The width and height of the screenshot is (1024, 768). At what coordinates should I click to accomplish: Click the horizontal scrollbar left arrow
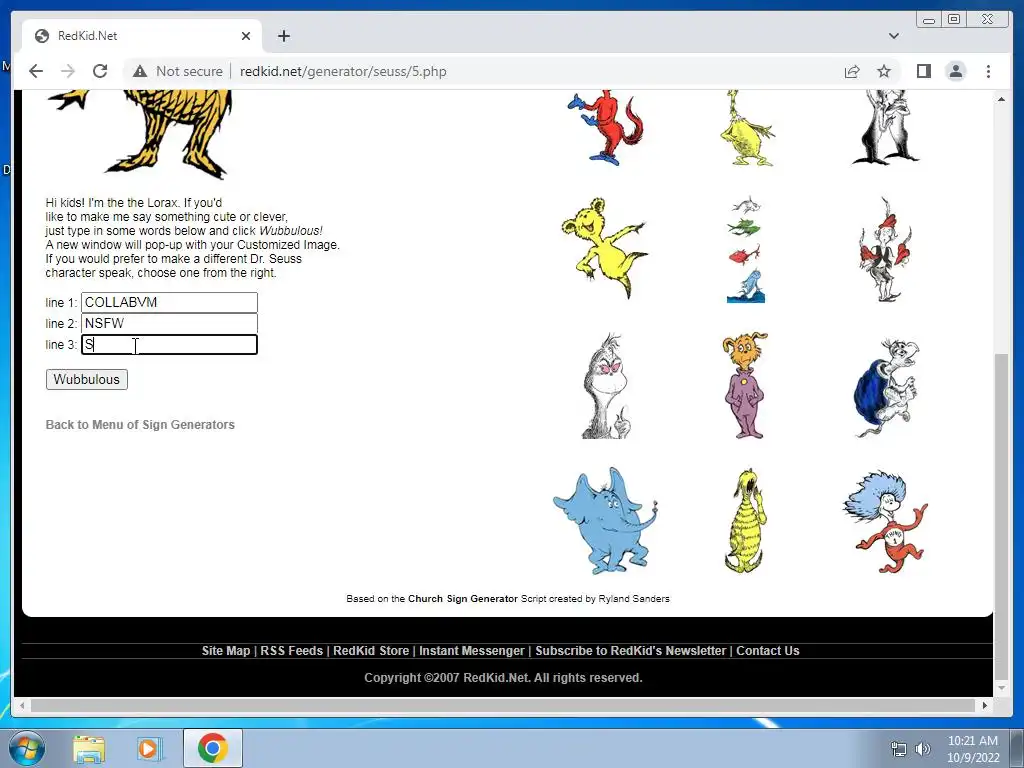(22, 705)
